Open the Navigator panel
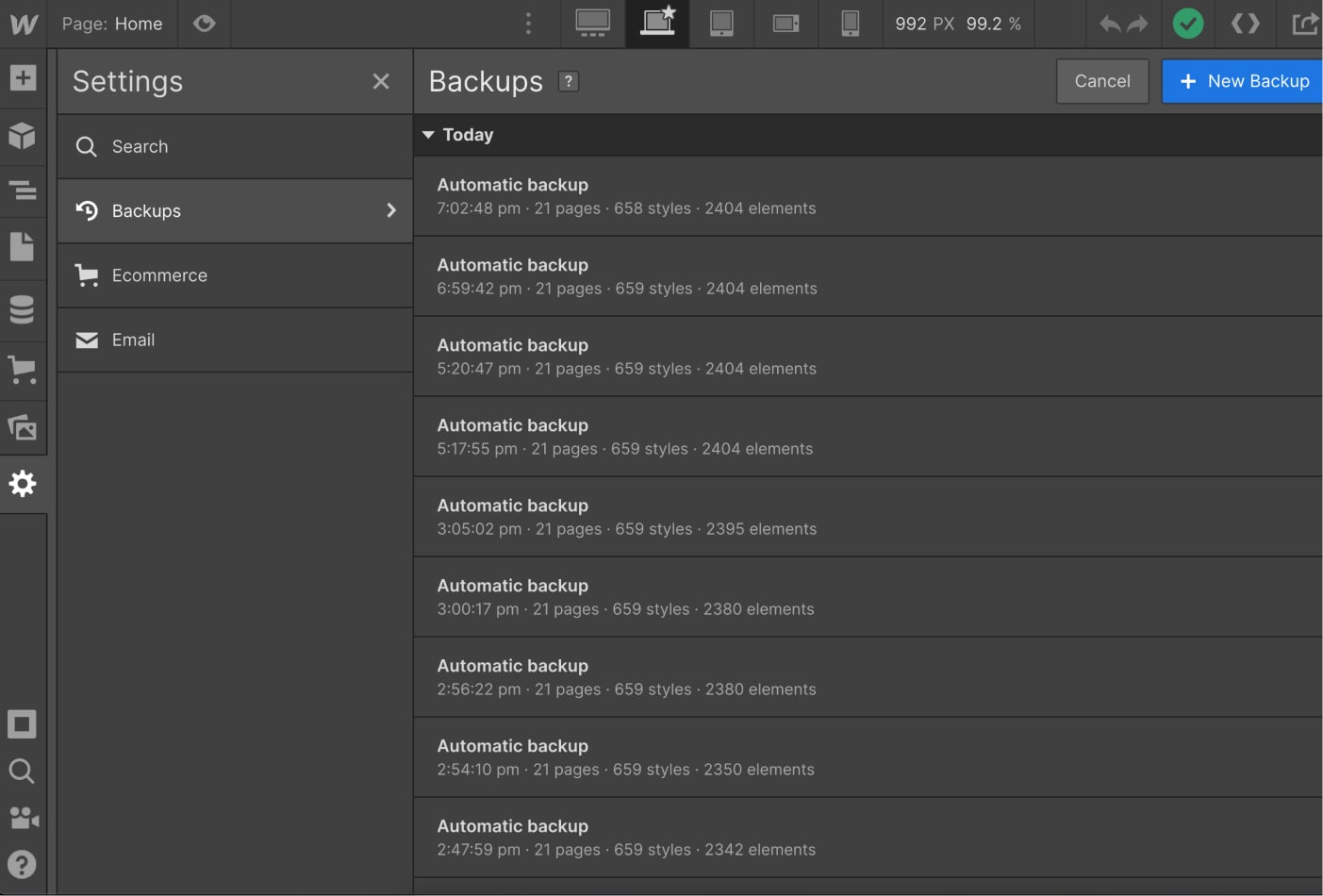The image size is (1323, 896). [23, 191]
